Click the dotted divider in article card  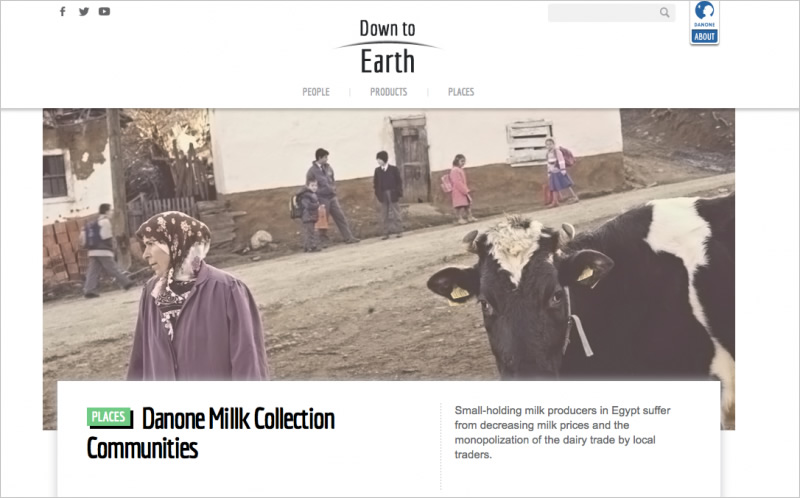point(441,446)
